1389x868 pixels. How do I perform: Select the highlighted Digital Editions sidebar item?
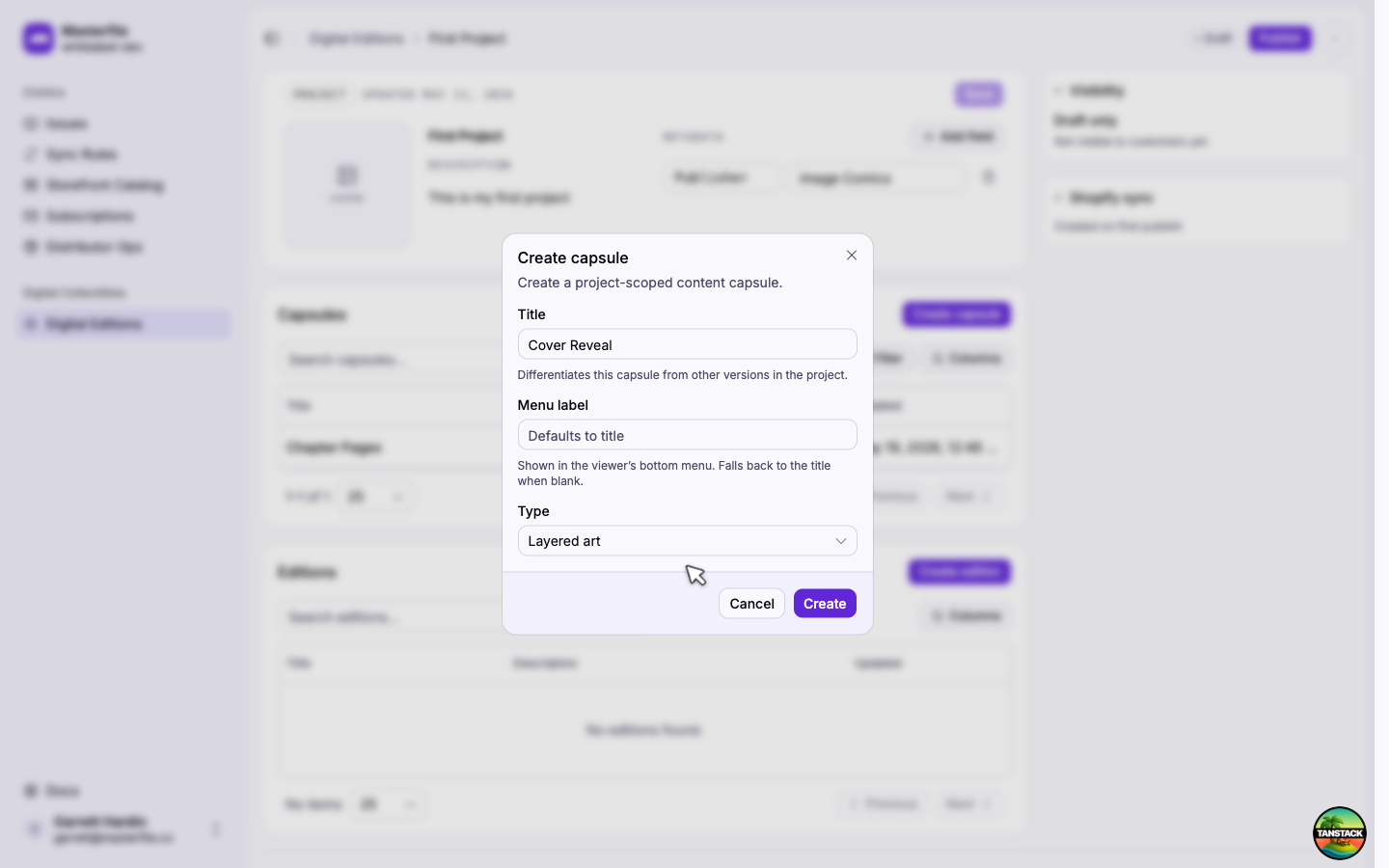tap(123, 324)
